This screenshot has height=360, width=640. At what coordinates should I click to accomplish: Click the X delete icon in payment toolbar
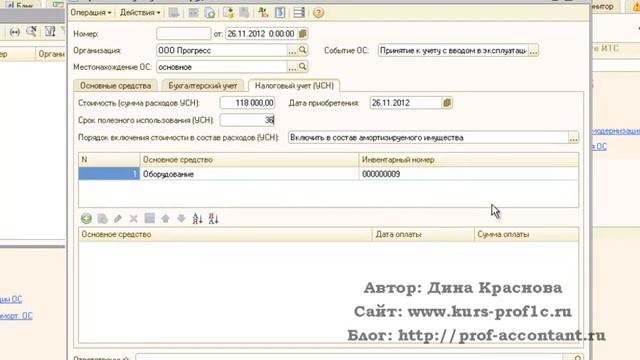[133, 219]
